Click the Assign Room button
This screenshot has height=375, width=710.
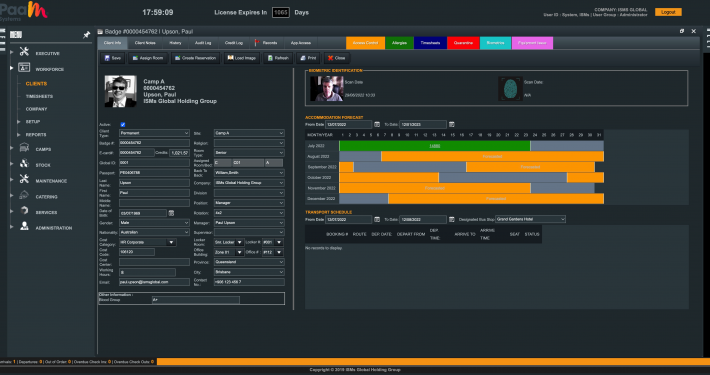click(148, 58)
